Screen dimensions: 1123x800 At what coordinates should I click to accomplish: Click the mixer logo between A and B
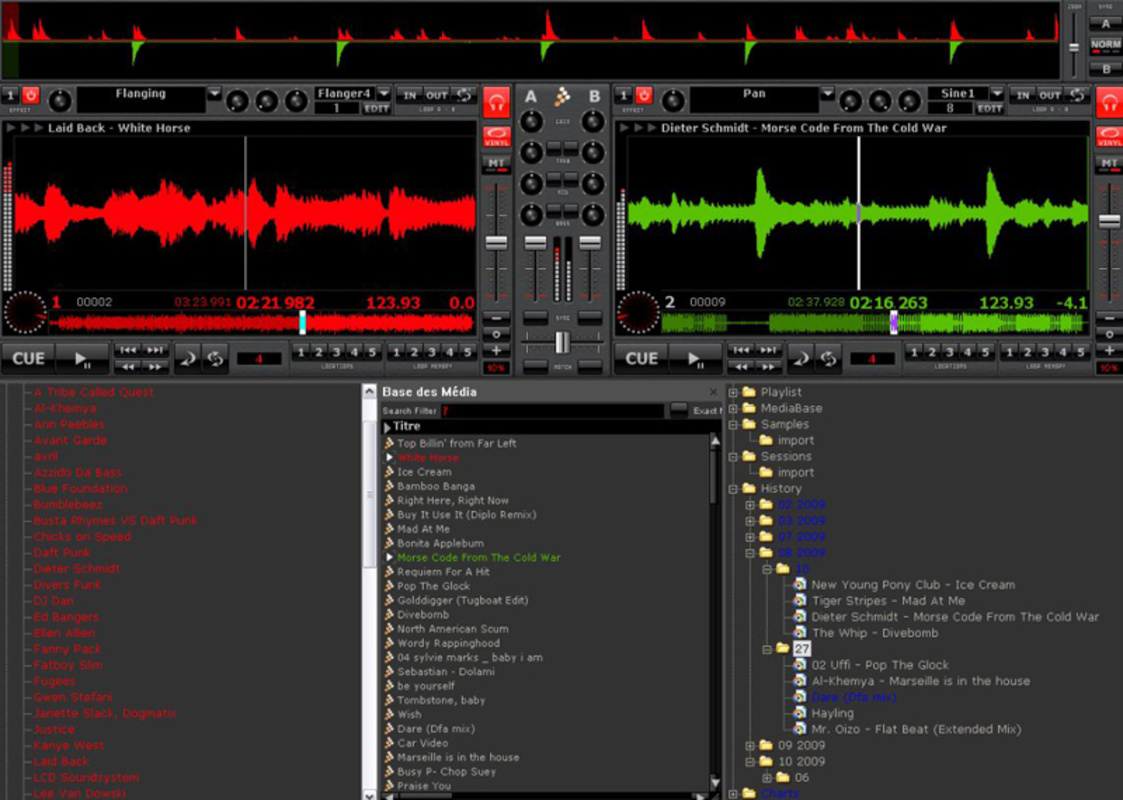coord(563,96)
